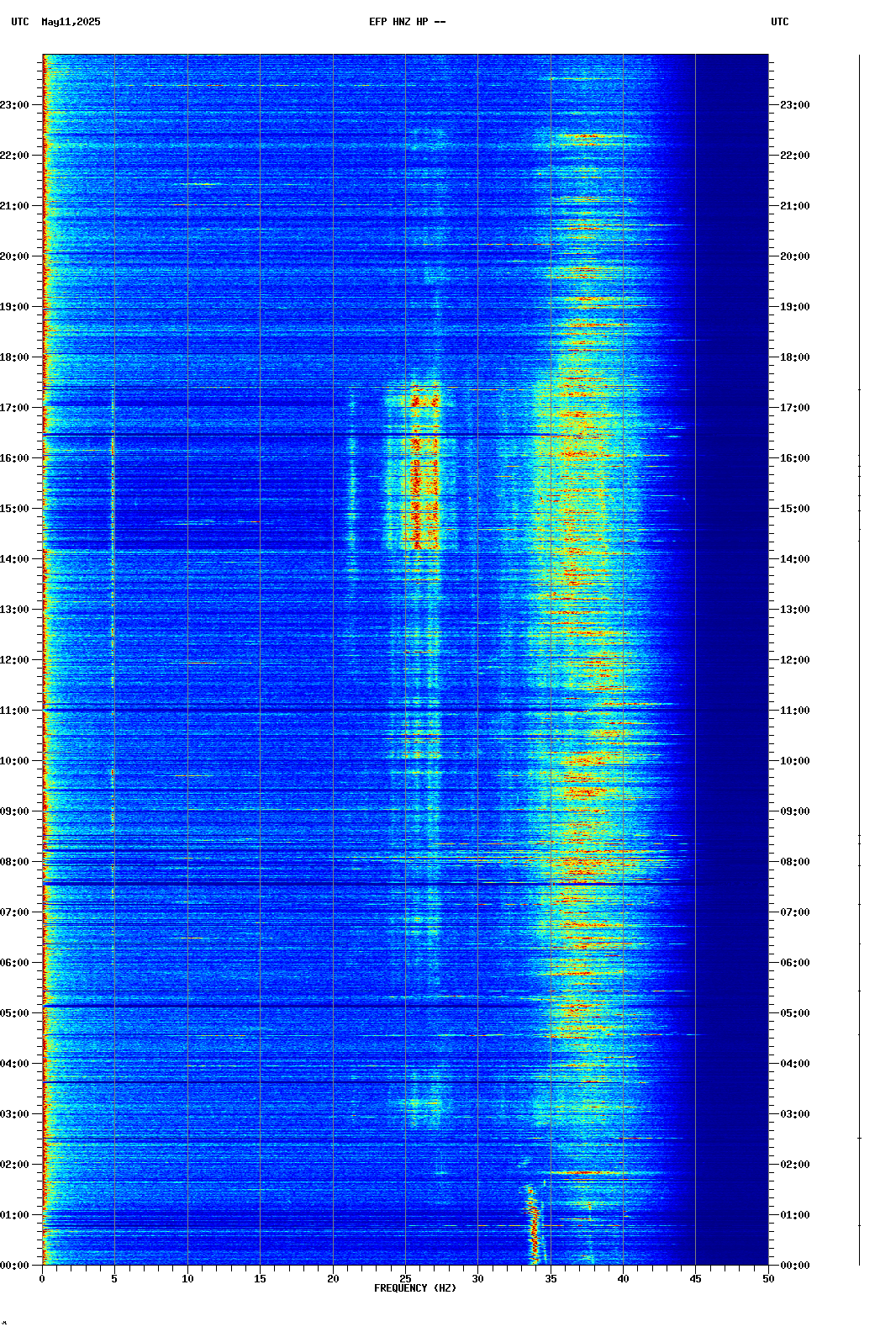Select 19:00 on the right time axis

(x=795, y=307)
